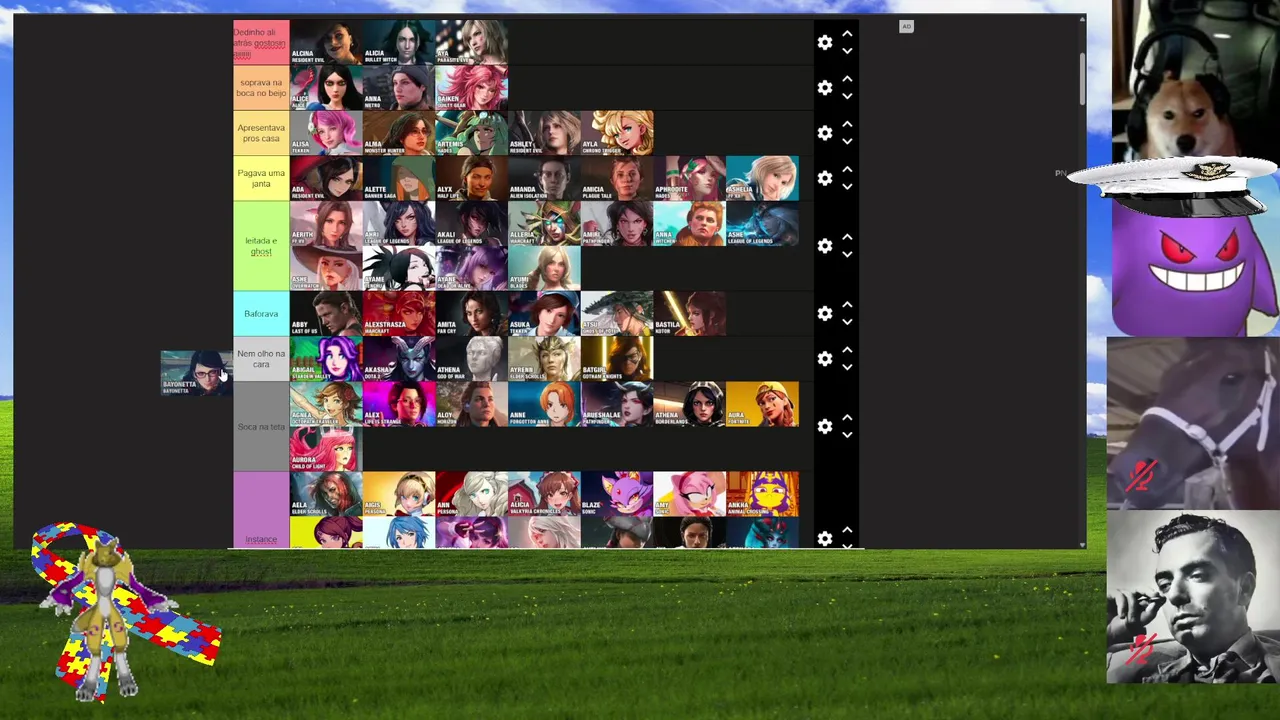Viewport: 1280px width, 720px height.
Task: Select the Baiken Guilty Gear card
Action: point(472,88)
